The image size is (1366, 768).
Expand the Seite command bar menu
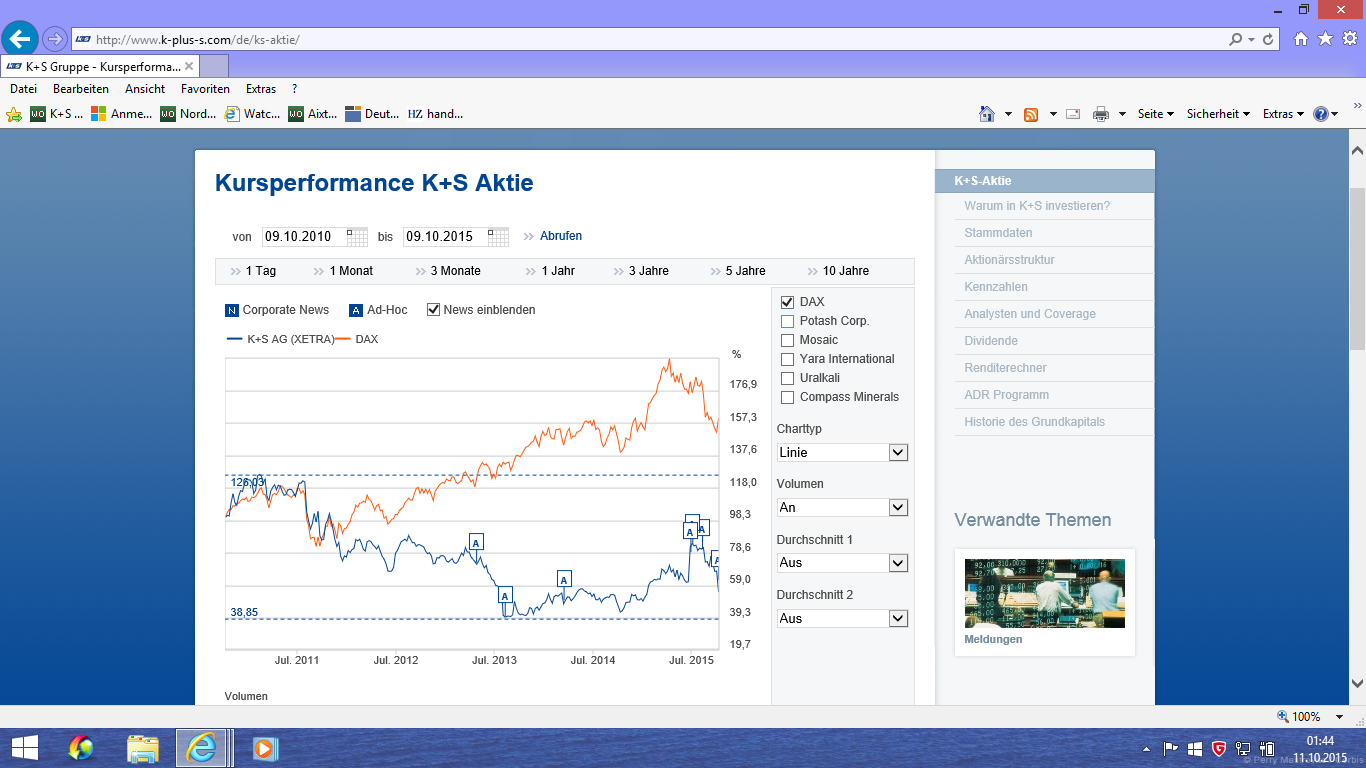click(x=1155, y=114)
